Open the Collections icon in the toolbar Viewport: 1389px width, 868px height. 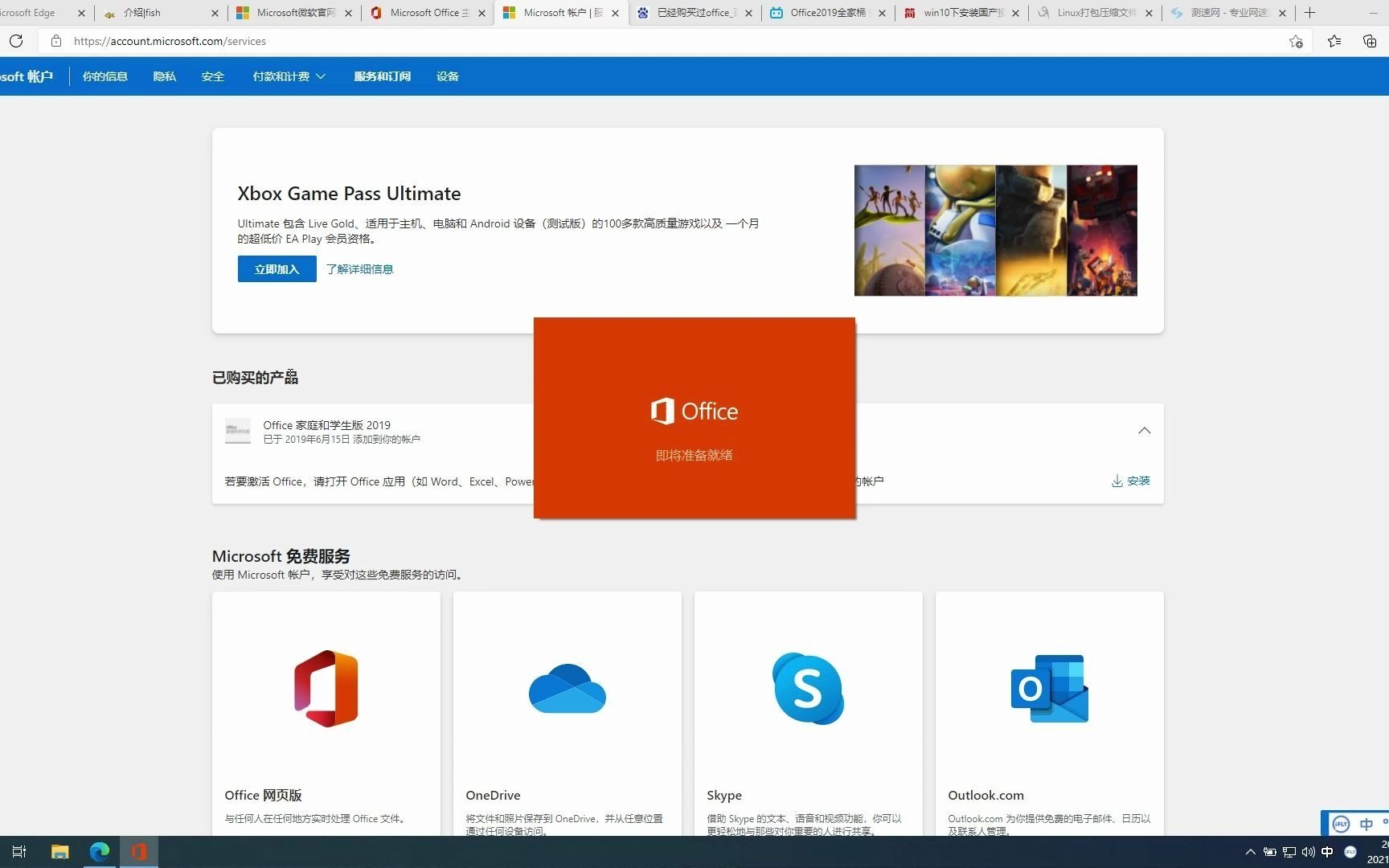tap(1370, 41)
